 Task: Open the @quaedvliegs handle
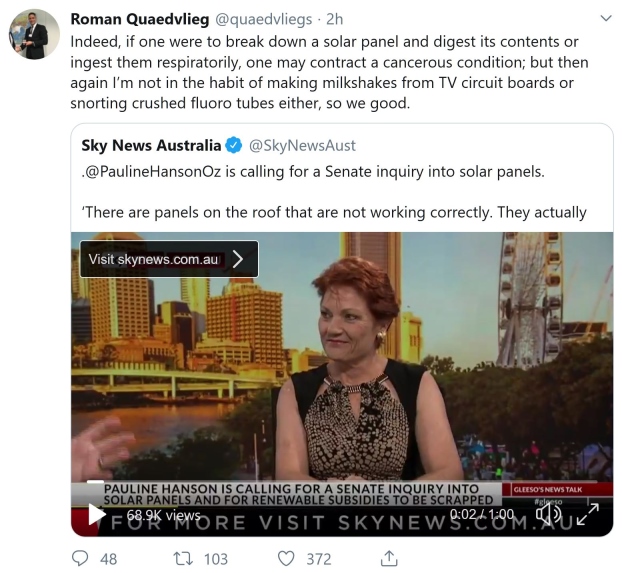[263, 19]
